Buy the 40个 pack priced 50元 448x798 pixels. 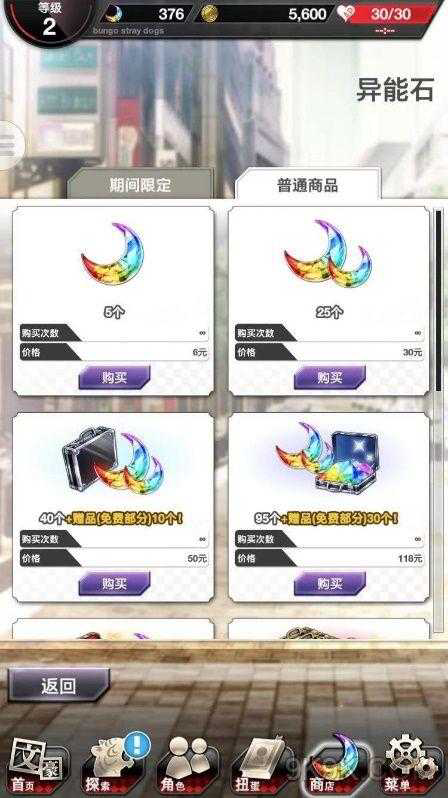114,583
